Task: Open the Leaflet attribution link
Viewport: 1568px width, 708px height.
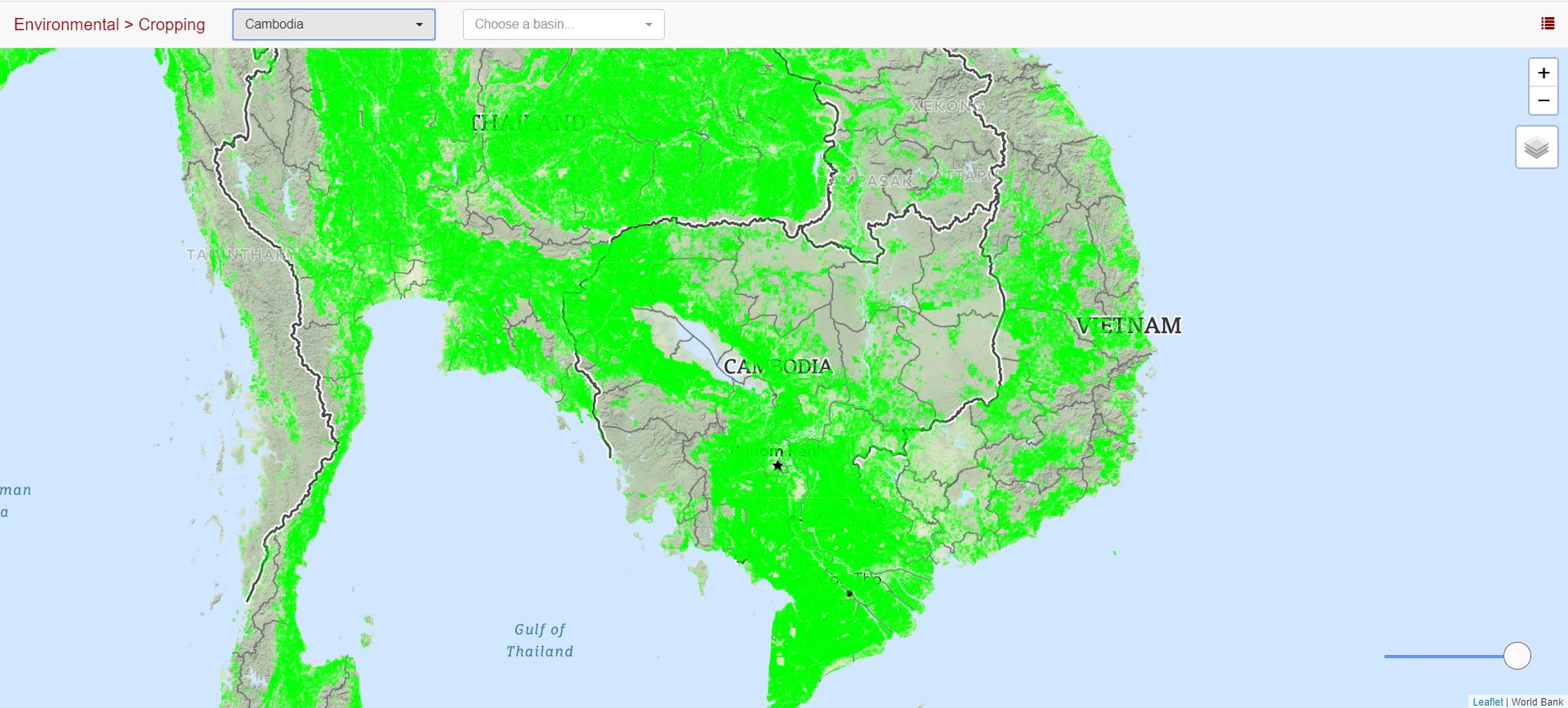Action: [1487, 701]
